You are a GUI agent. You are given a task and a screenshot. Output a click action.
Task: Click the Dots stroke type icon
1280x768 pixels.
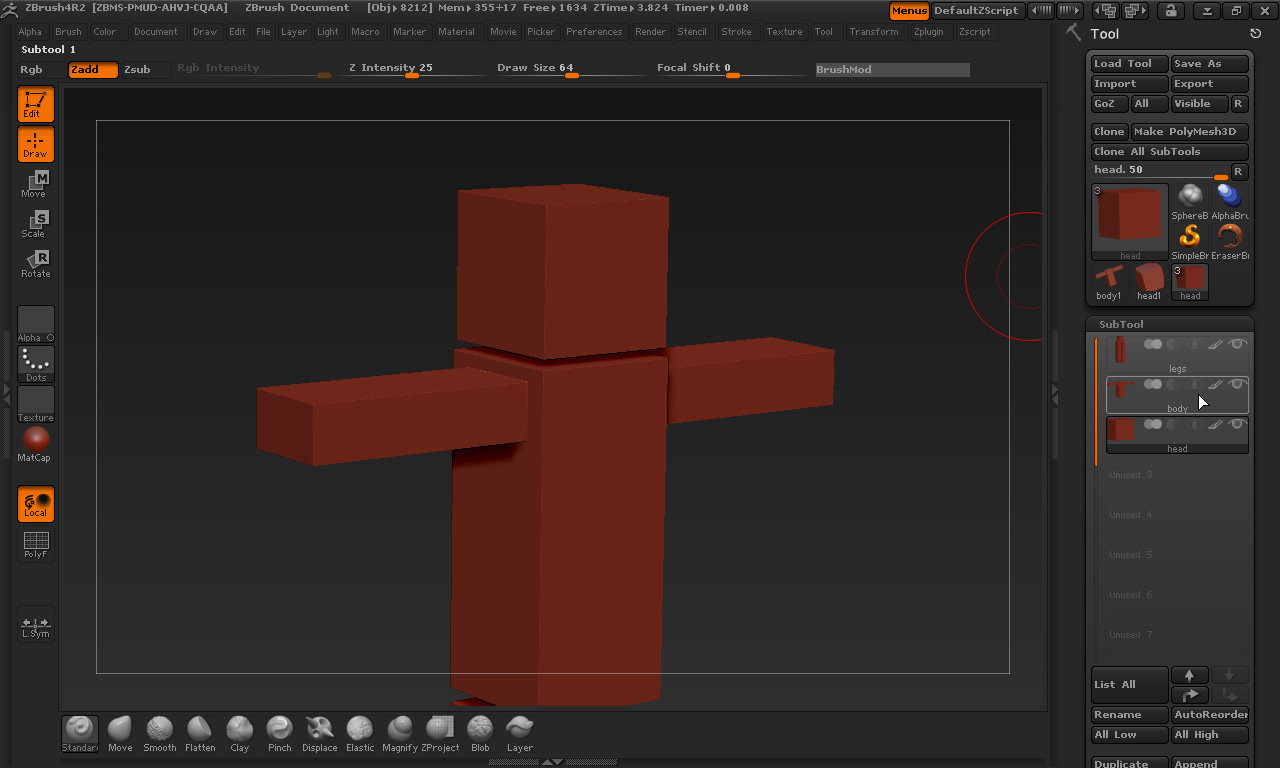coord(35,364)
